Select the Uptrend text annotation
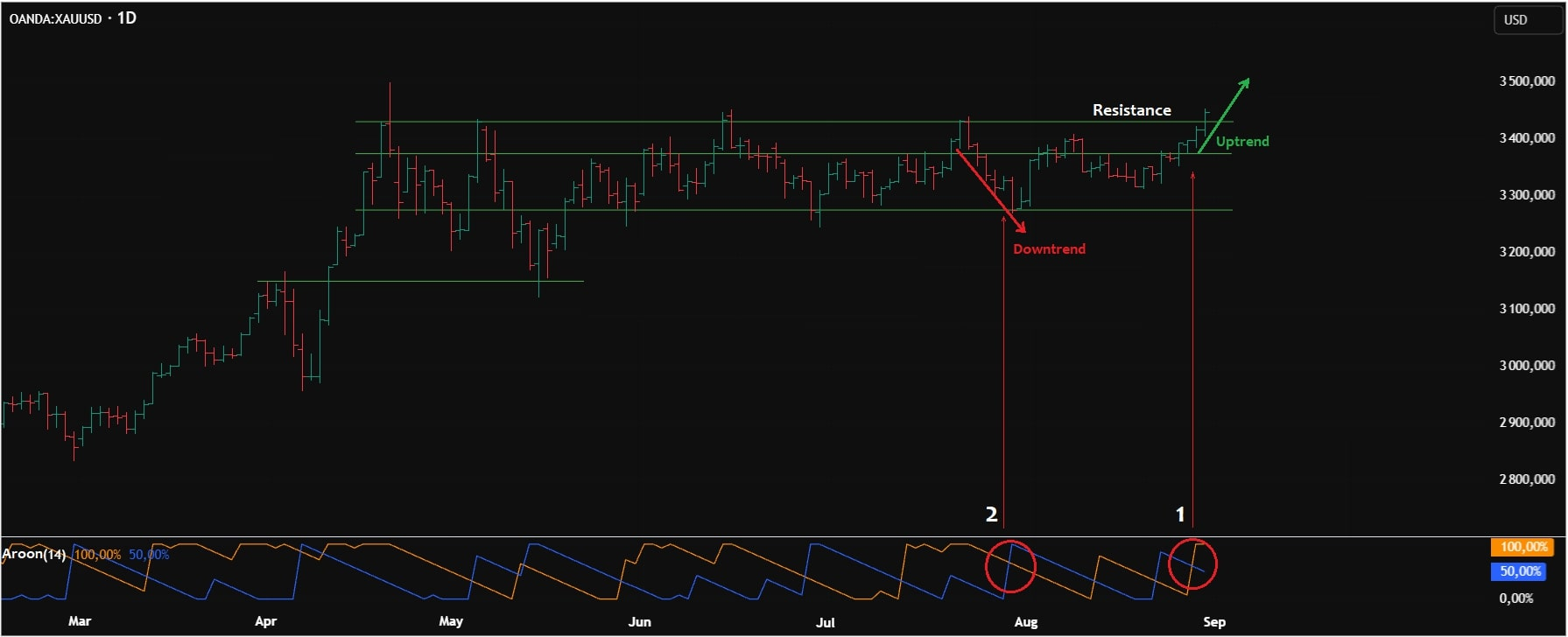This screenshot has height=637, width=1568. pos(1242,142)
